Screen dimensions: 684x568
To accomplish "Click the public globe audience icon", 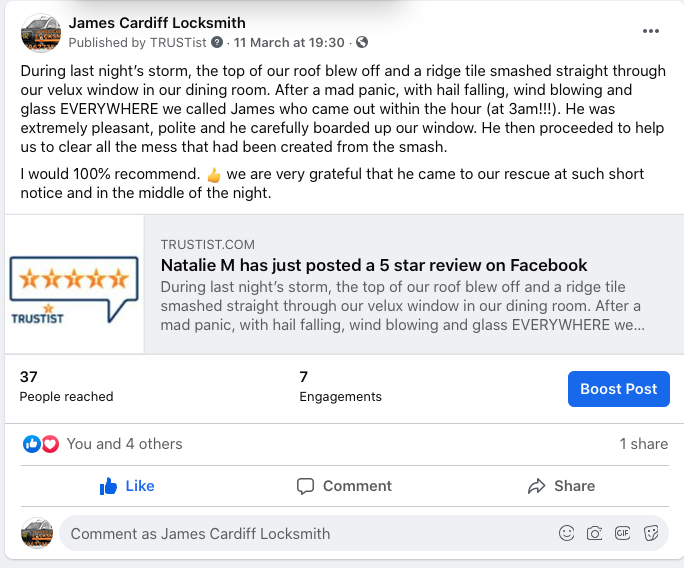I will (362, 43).
